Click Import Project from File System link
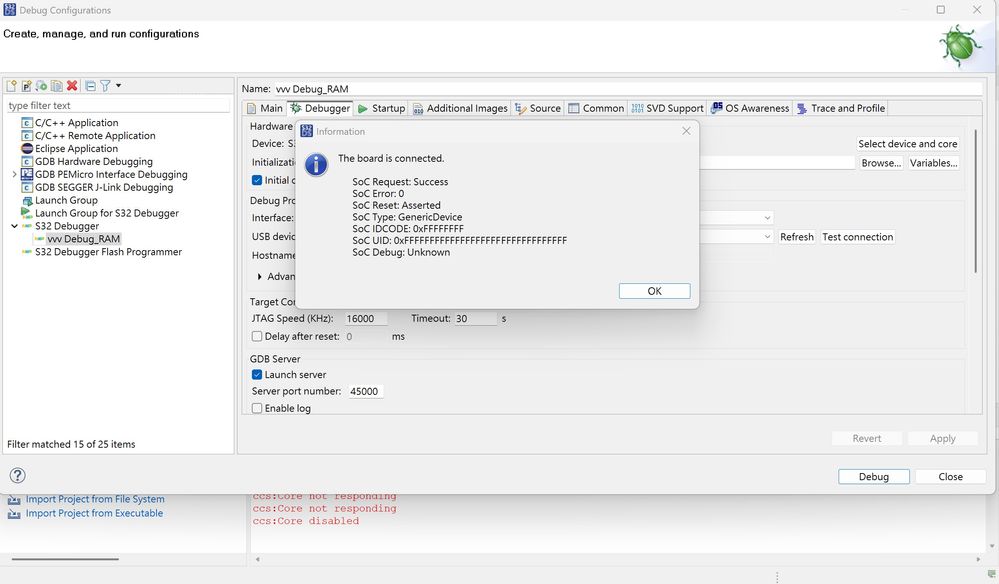This screenshot has width=999, height=584. (95, 499)
